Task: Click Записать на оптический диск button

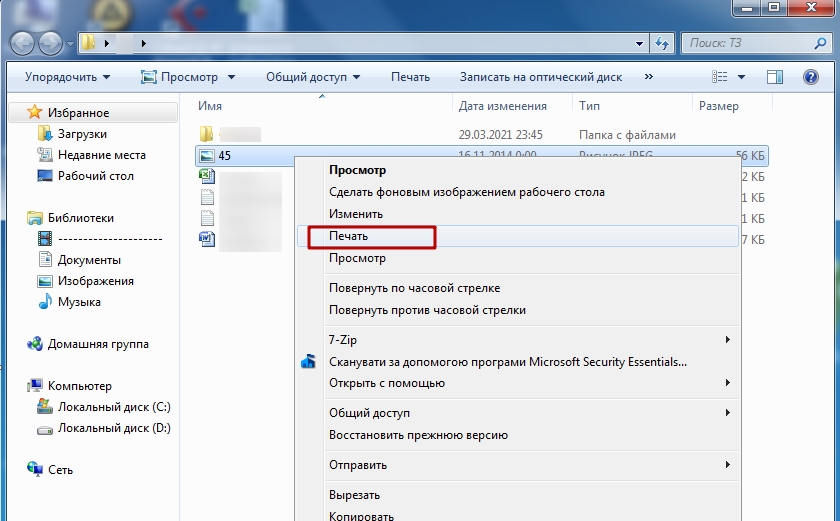Action: pos(540,77)
